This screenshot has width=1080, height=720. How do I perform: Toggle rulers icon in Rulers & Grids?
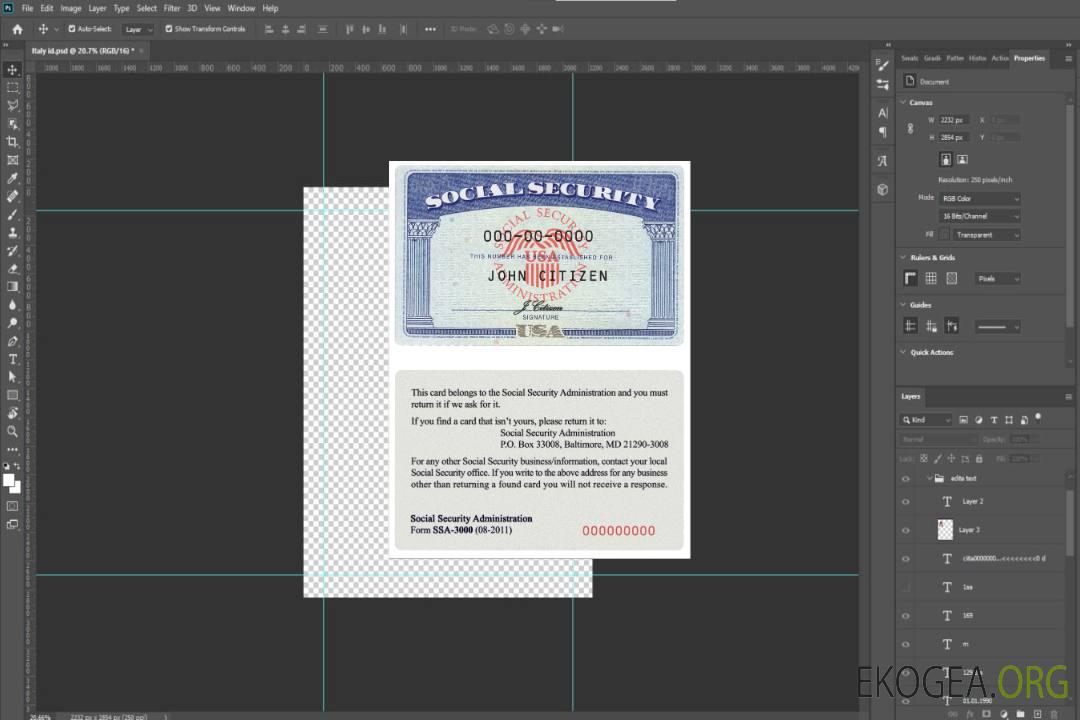click(x=910, y=278)
